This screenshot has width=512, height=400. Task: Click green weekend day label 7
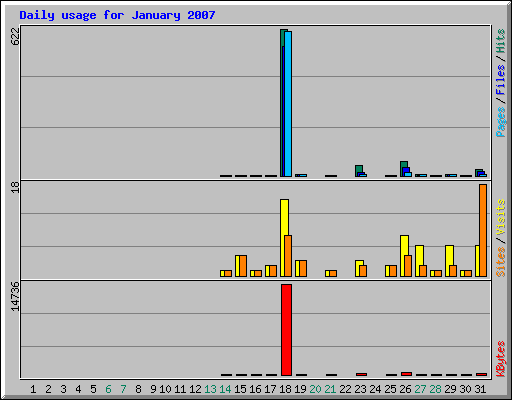point(123,389)
